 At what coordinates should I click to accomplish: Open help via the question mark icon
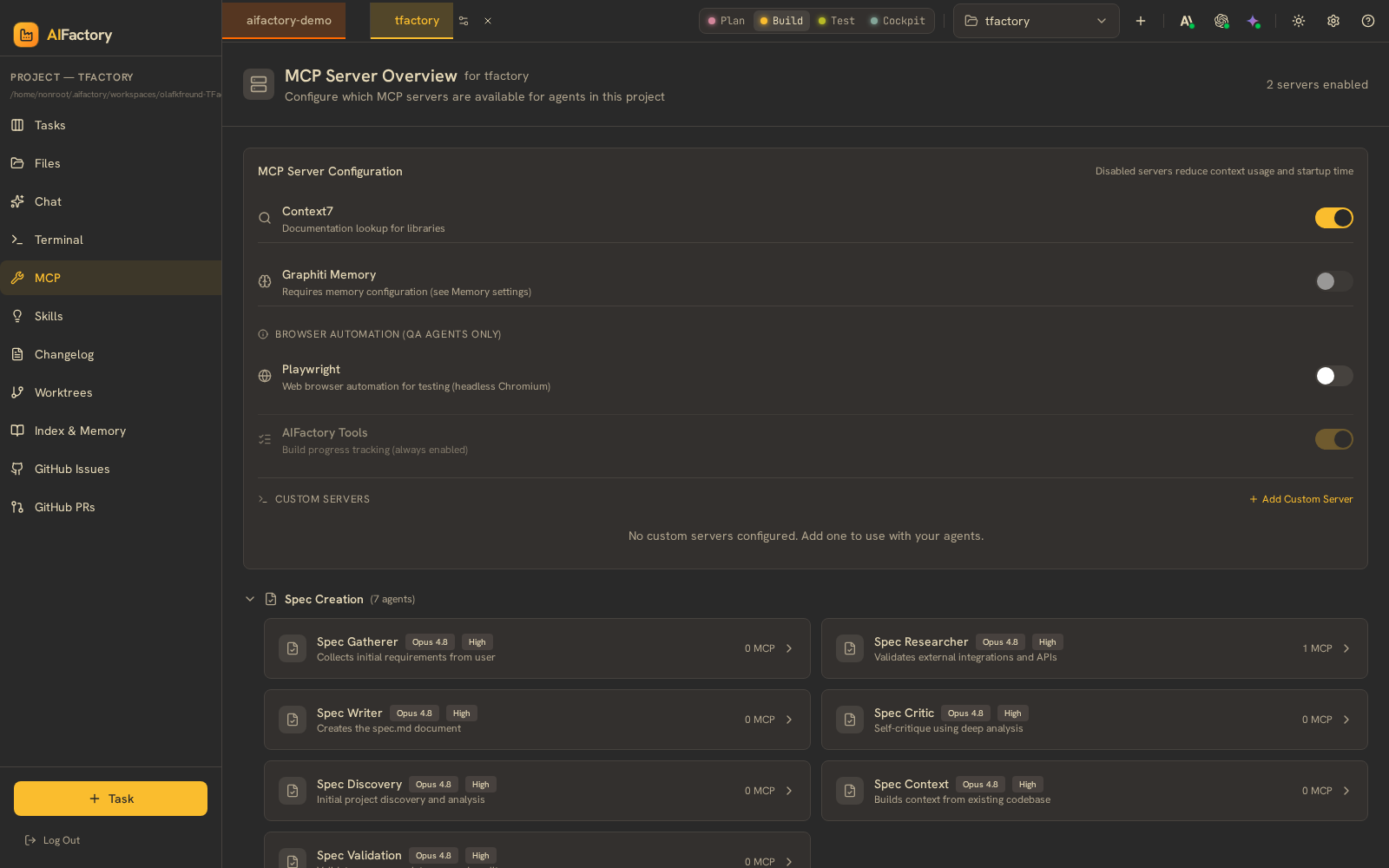1368,21
